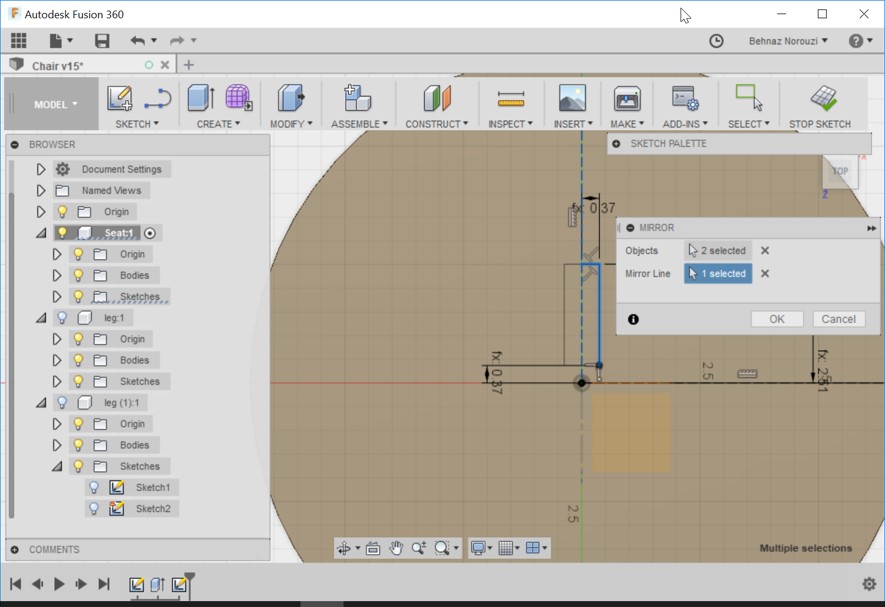This screenshot has width=885, height=607.
Task: Click the timeline Play button
Action: point(59,584)
